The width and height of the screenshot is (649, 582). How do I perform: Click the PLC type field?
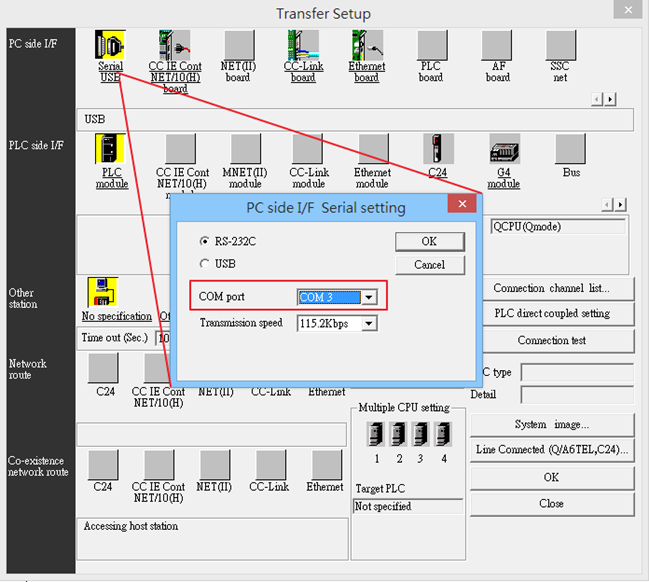tap(577, 372)
